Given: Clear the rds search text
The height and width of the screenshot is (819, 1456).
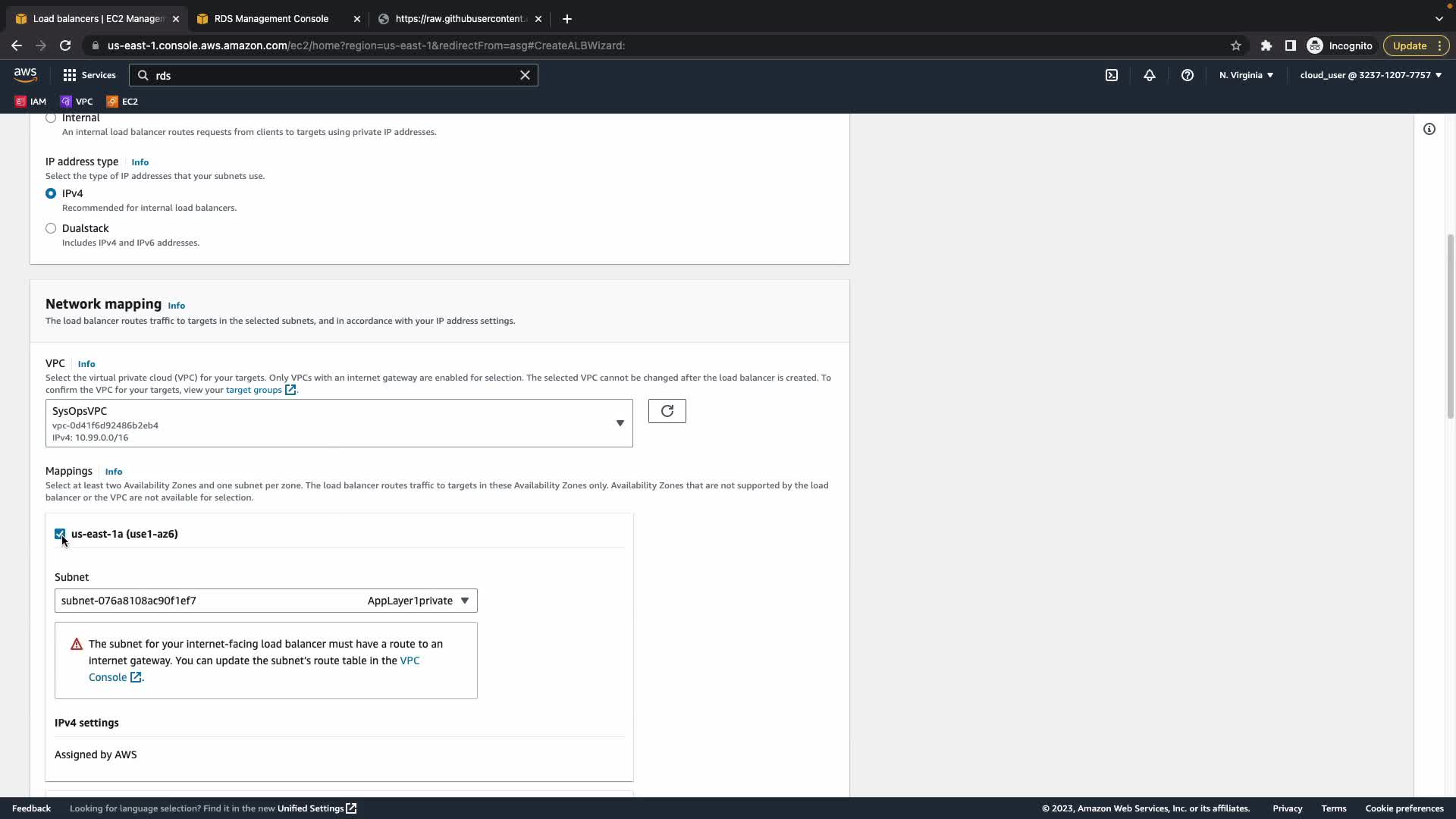Looking at the screenshot, I should click(x=525, y=75).
